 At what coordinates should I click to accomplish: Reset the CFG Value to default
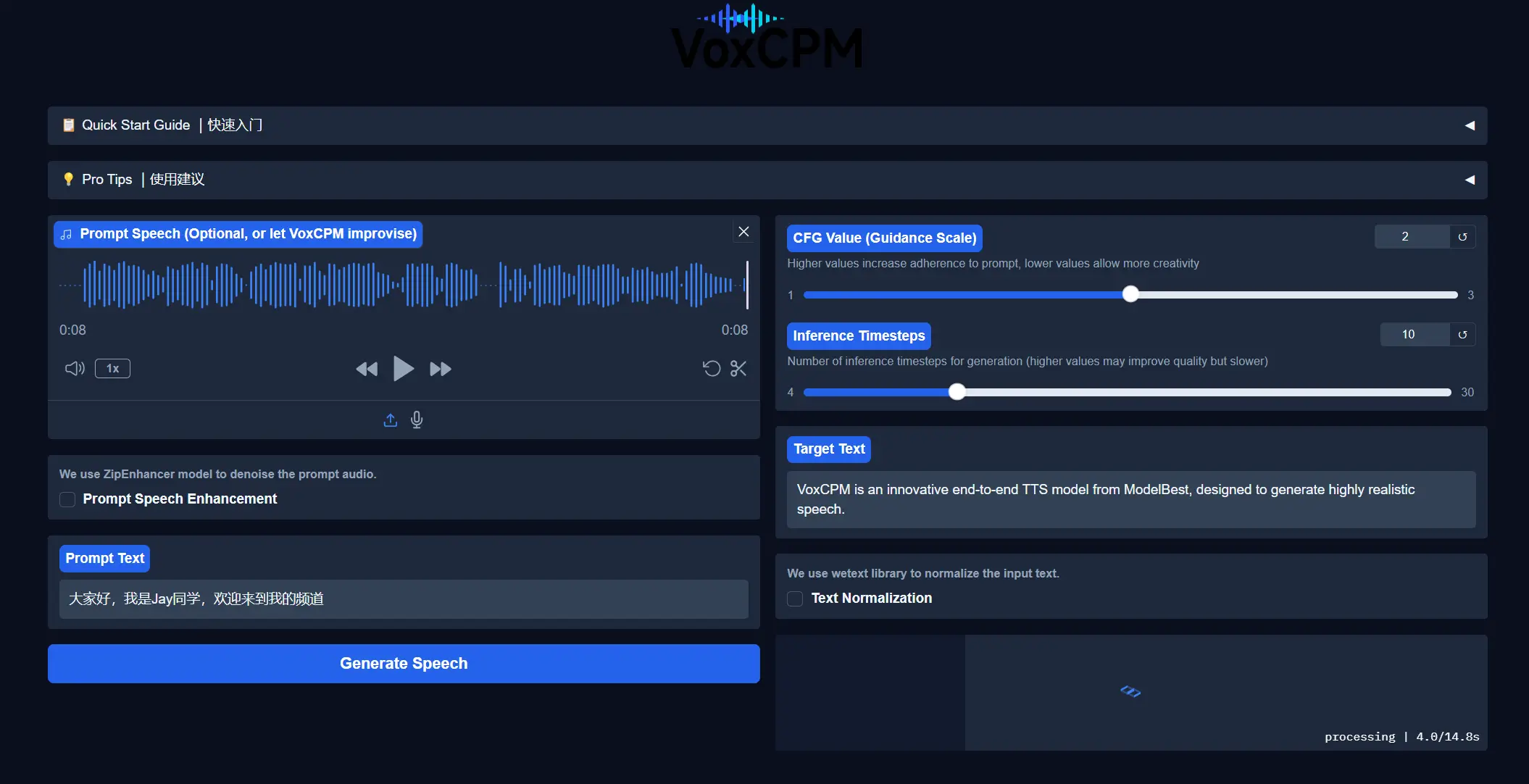(x=1462, y=237)
